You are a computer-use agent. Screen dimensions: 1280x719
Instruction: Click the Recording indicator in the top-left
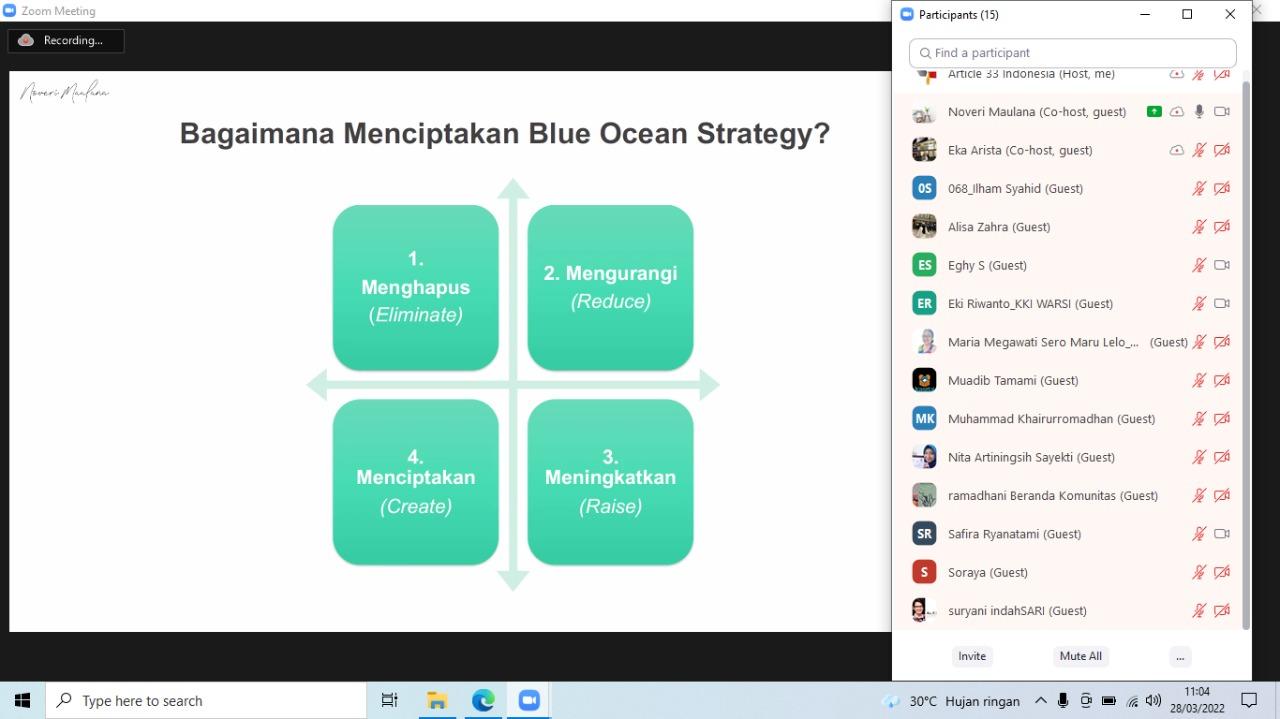[x=65, y=41]
